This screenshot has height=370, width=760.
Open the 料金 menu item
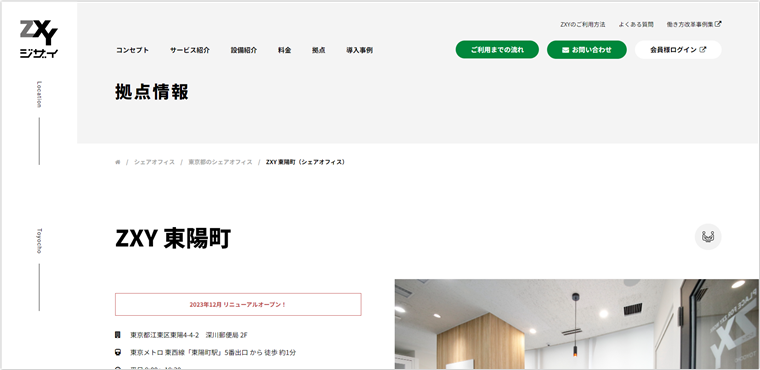tap(285, 50)
